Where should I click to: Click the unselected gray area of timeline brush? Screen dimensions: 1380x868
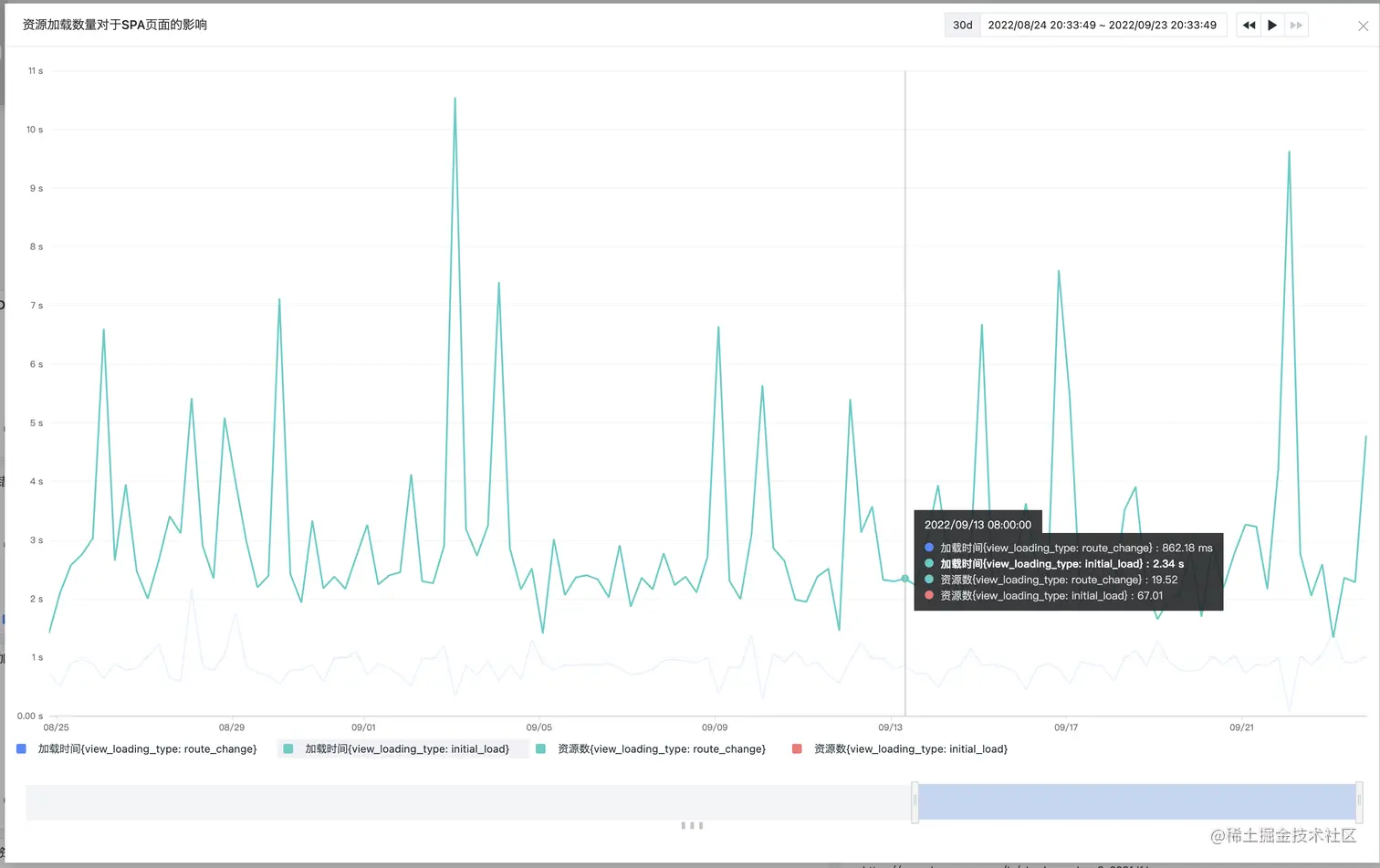468,802
